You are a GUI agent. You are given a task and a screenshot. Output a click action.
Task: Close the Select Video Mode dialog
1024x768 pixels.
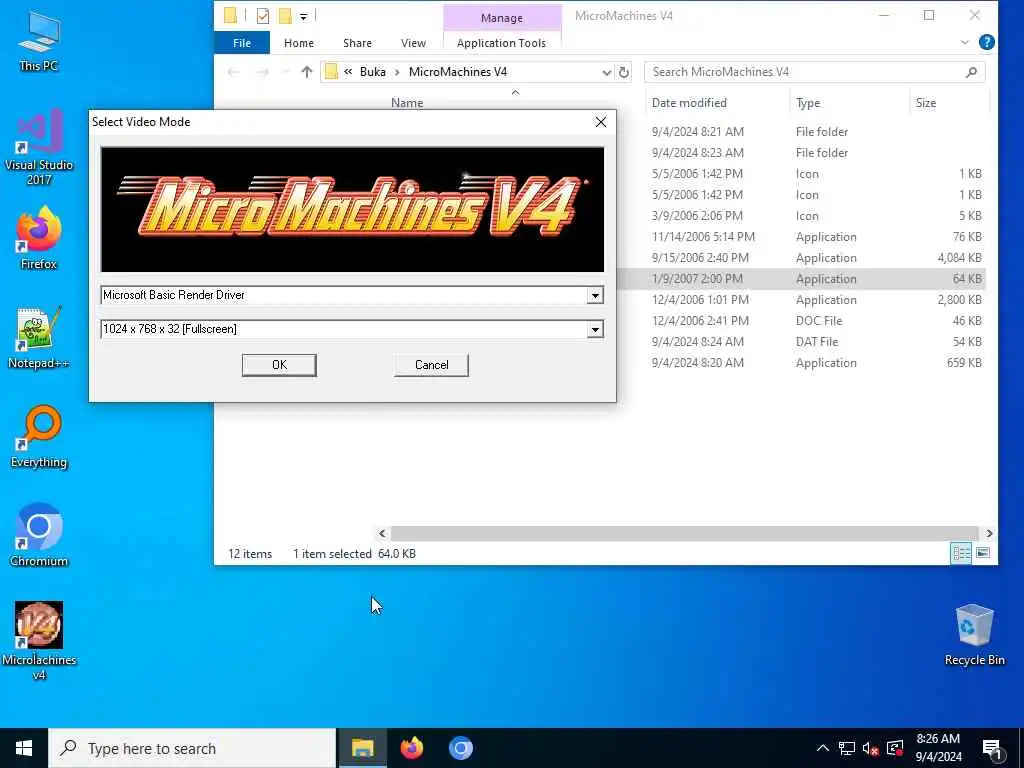pyautogui.click(x=601, y=122)
